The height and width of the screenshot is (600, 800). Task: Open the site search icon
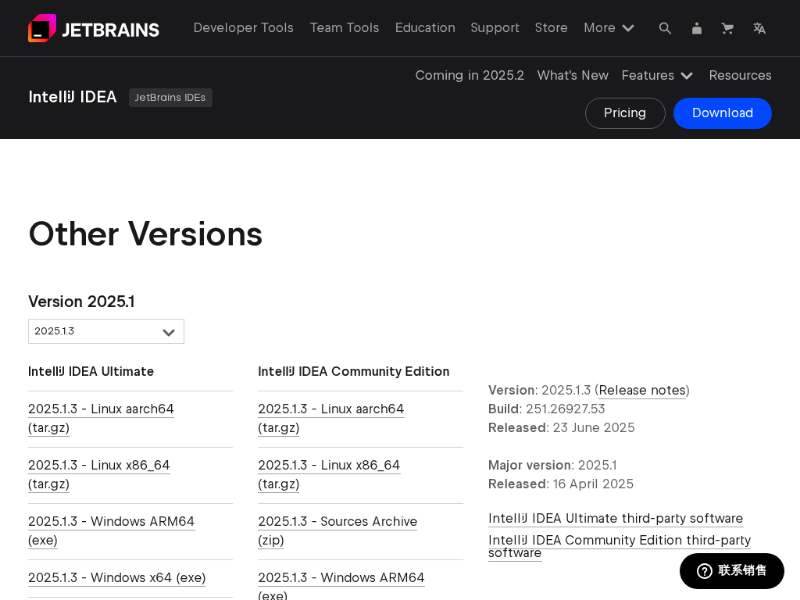[x=665, y=28]
